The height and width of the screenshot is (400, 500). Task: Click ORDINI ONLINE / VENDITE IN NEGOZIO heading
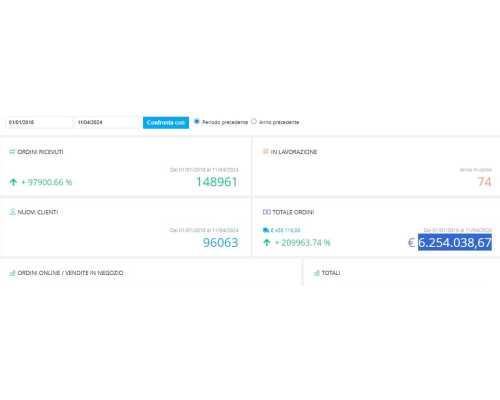[x=70, y=273]
